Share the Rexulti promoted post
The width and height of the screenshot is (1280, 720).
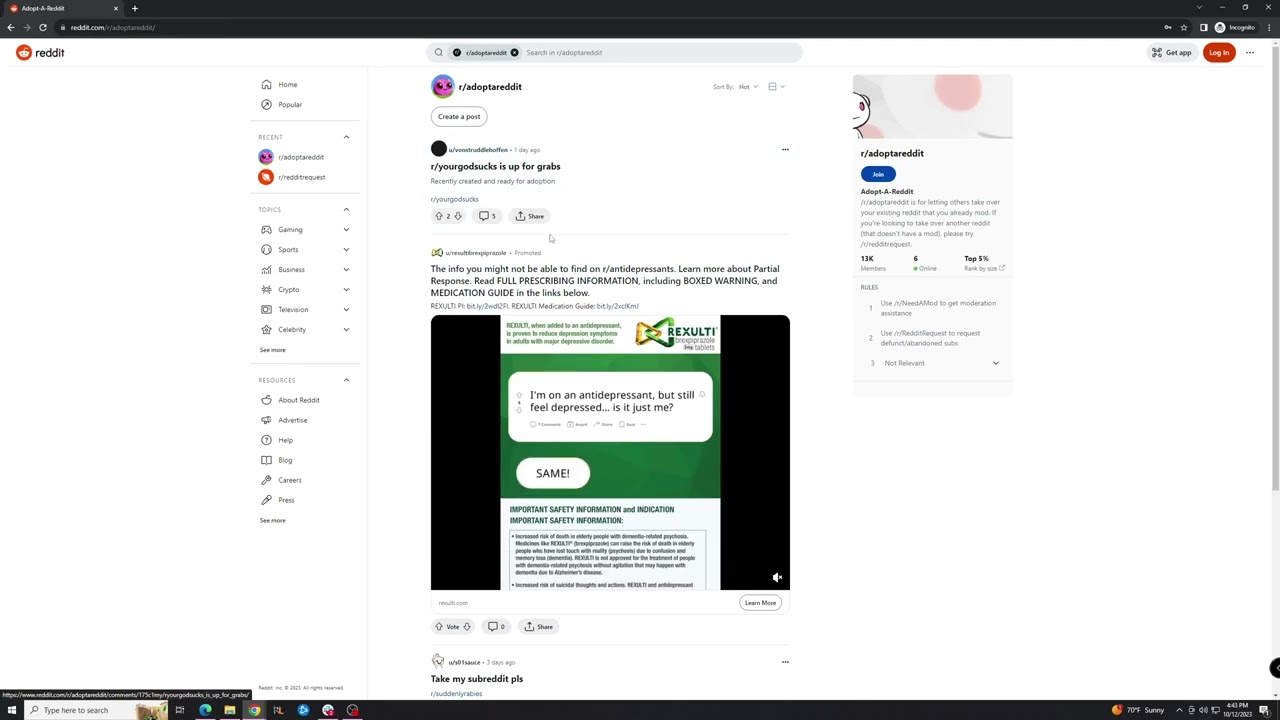[538, 627]
